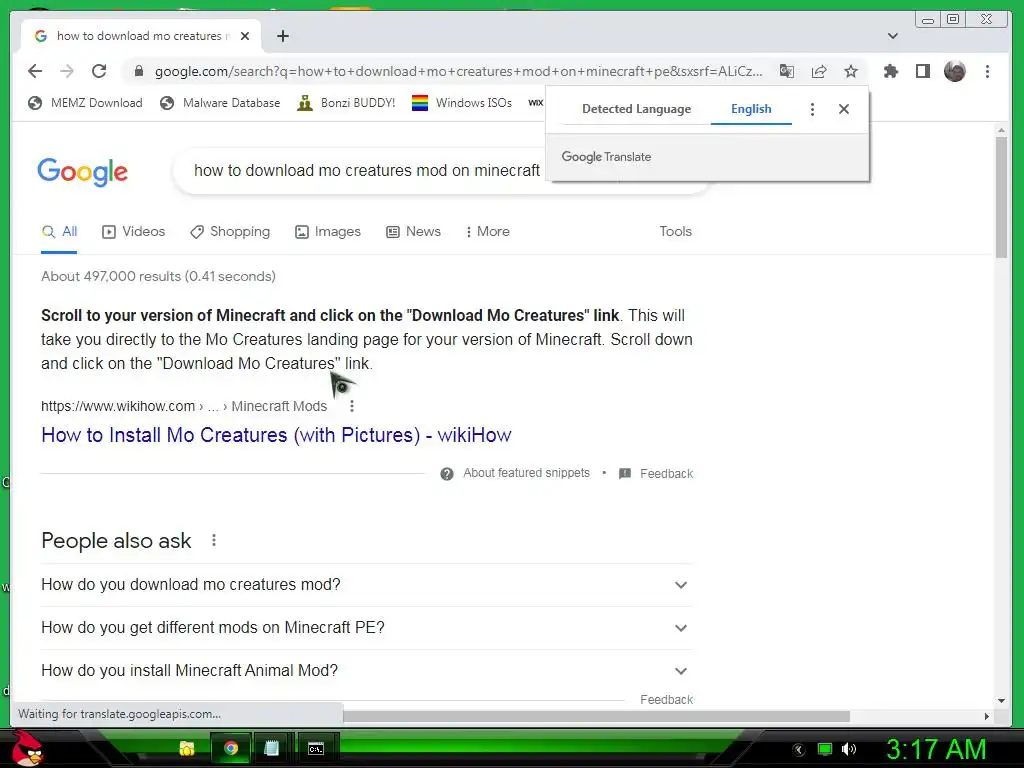Open the Chrome profile avatar

tap(955, 71)
